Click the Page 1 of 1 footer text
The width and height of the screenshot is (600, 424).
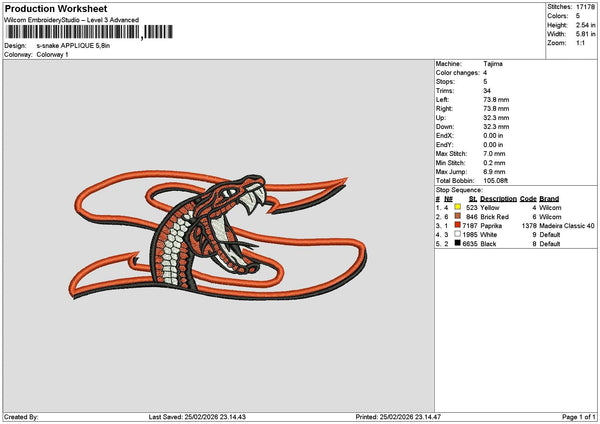point(575,417)
